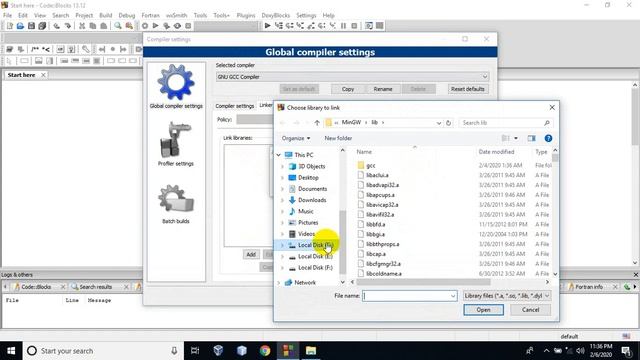Image resolution: width=640 pixels, height=360 pixels.
Task: Click the Abort build toolbar icon
Action: [x=188, y=26]
